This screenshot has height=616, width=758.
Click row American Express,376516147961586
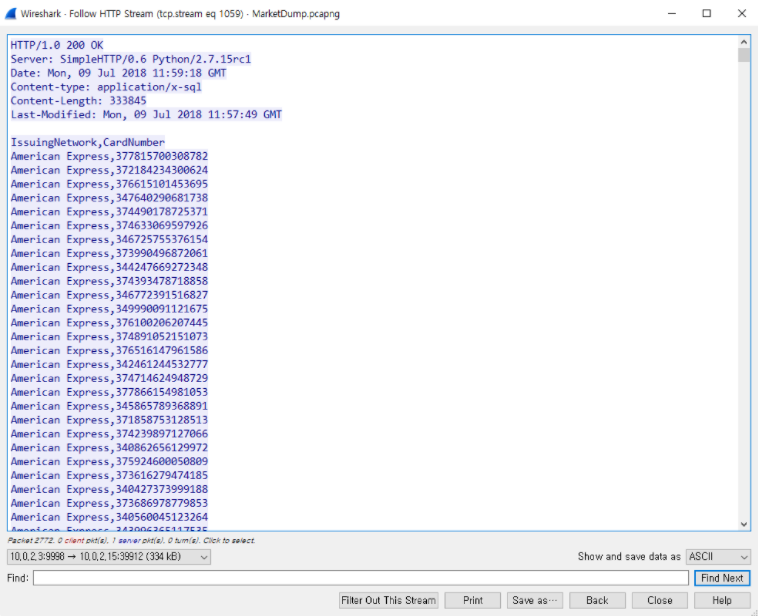pos(109,351)
